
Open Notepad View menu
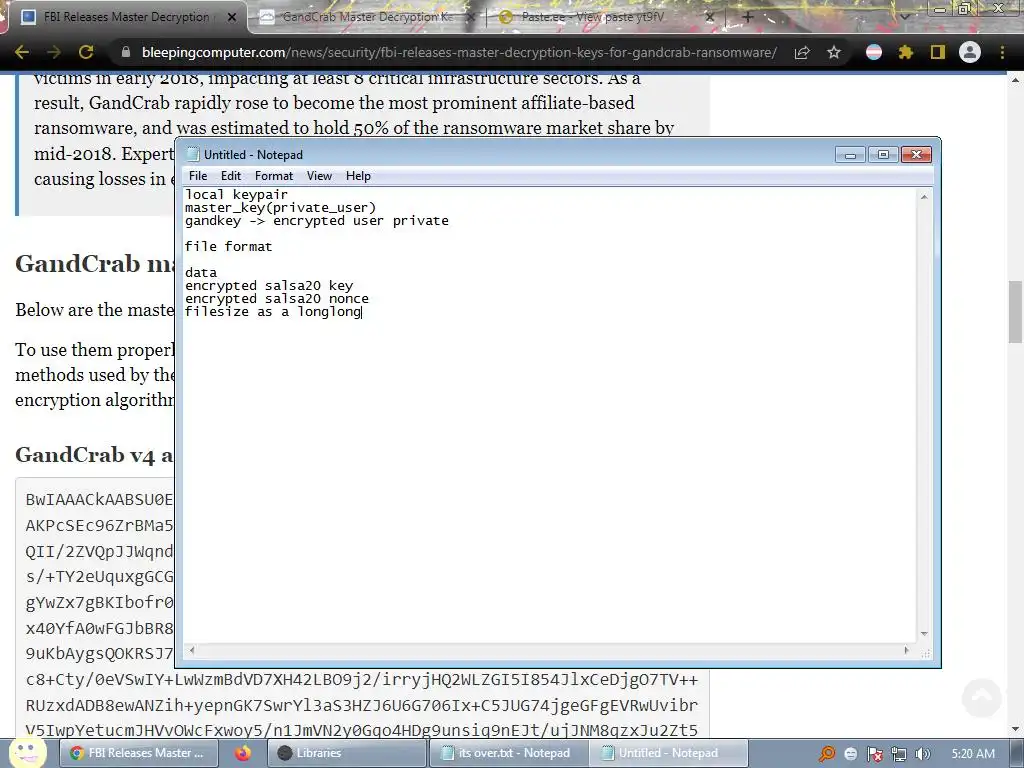click(x=319, y=176)
